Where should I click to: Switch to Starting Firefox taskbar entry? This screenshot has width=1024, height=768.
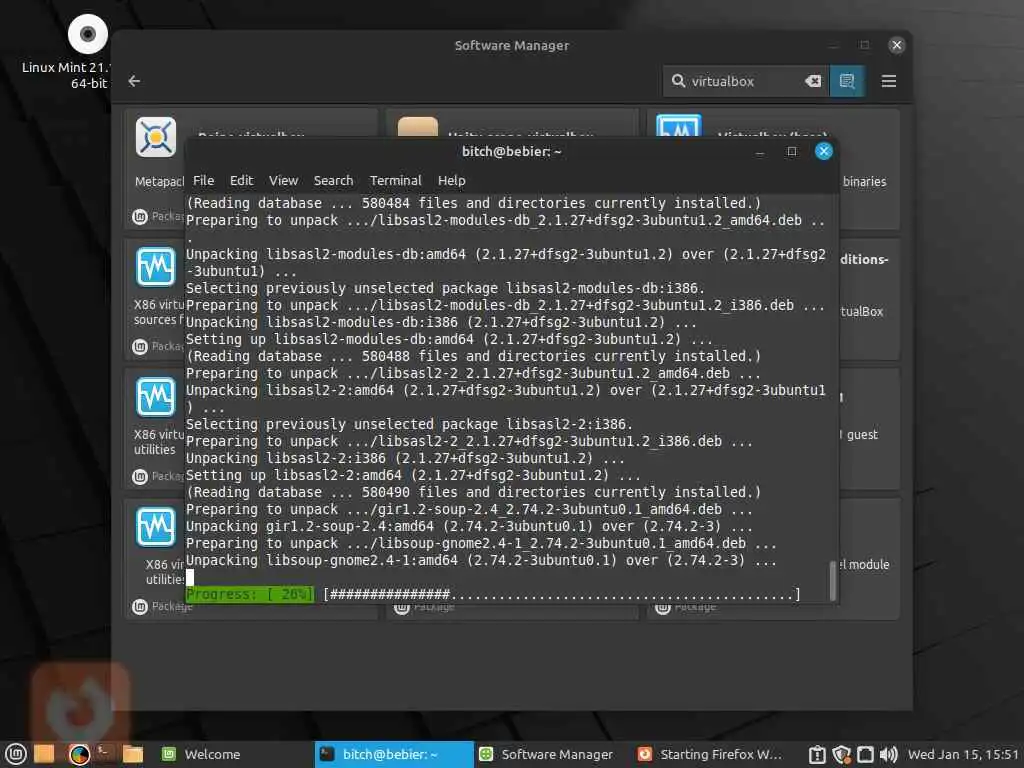coord(710,754)
